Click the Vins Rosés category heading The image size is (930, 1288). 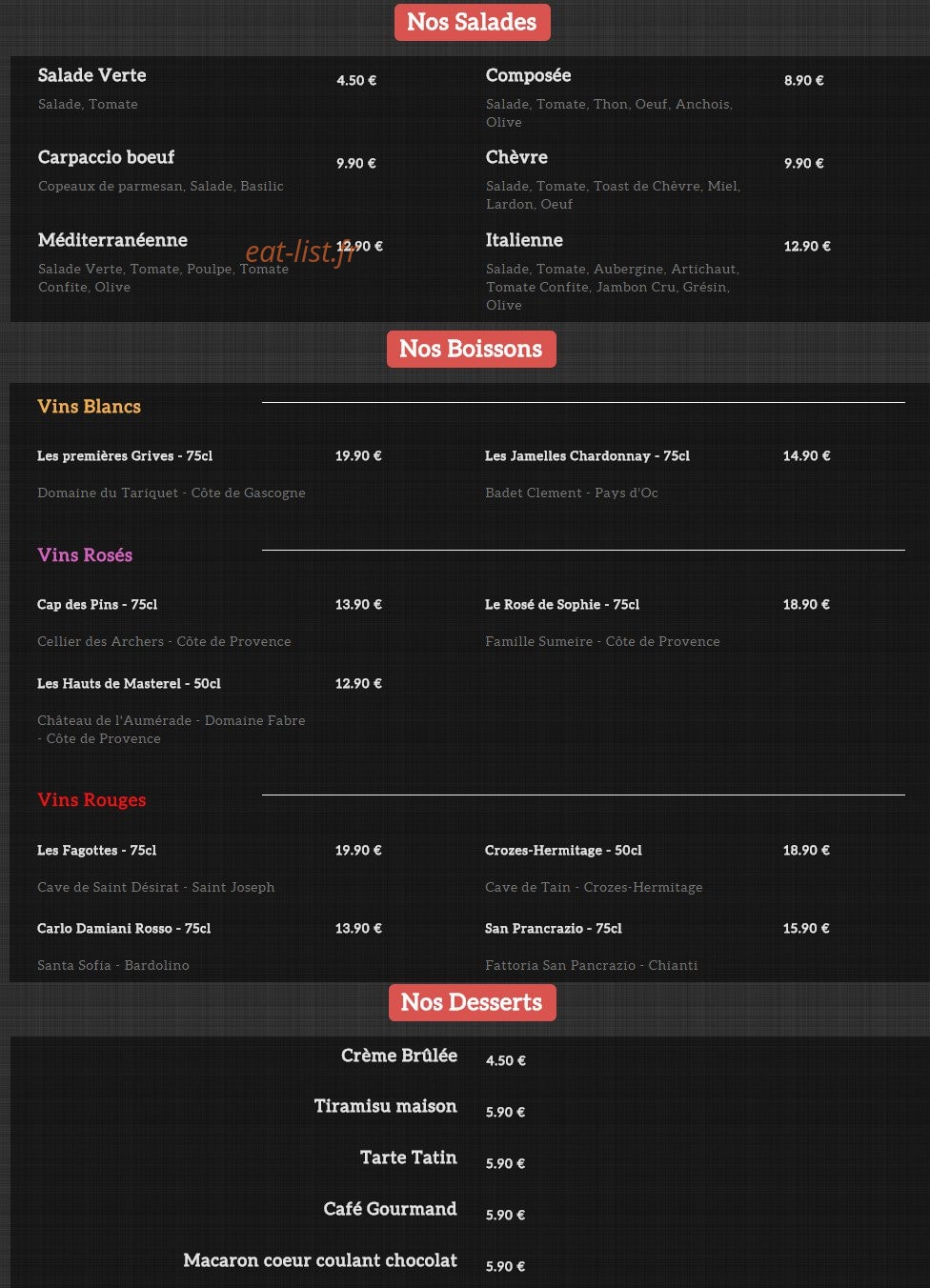coord(85,554)
